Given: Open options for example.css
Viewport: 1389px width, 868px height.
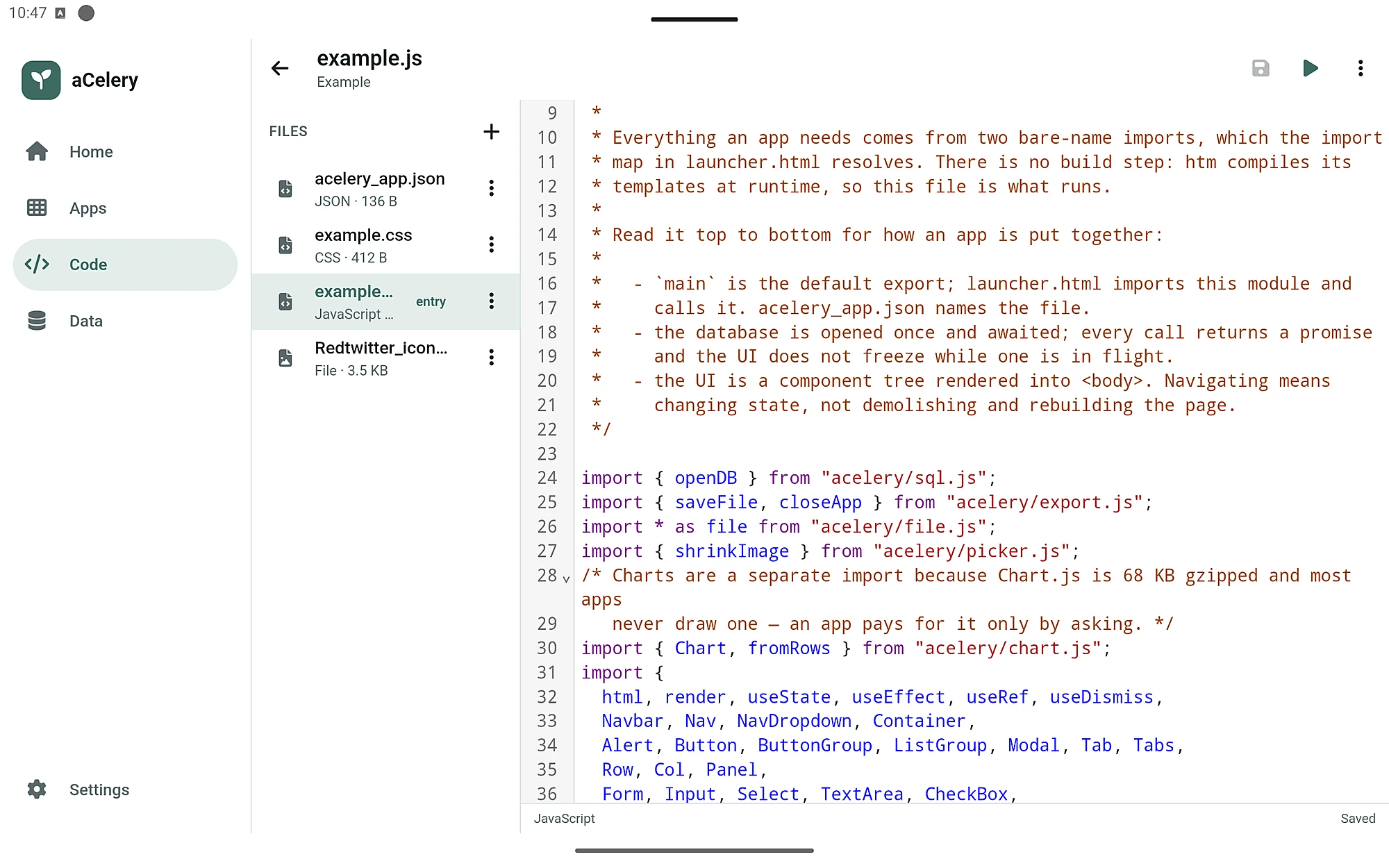Looking at the screenshot, I should [491, 244].
